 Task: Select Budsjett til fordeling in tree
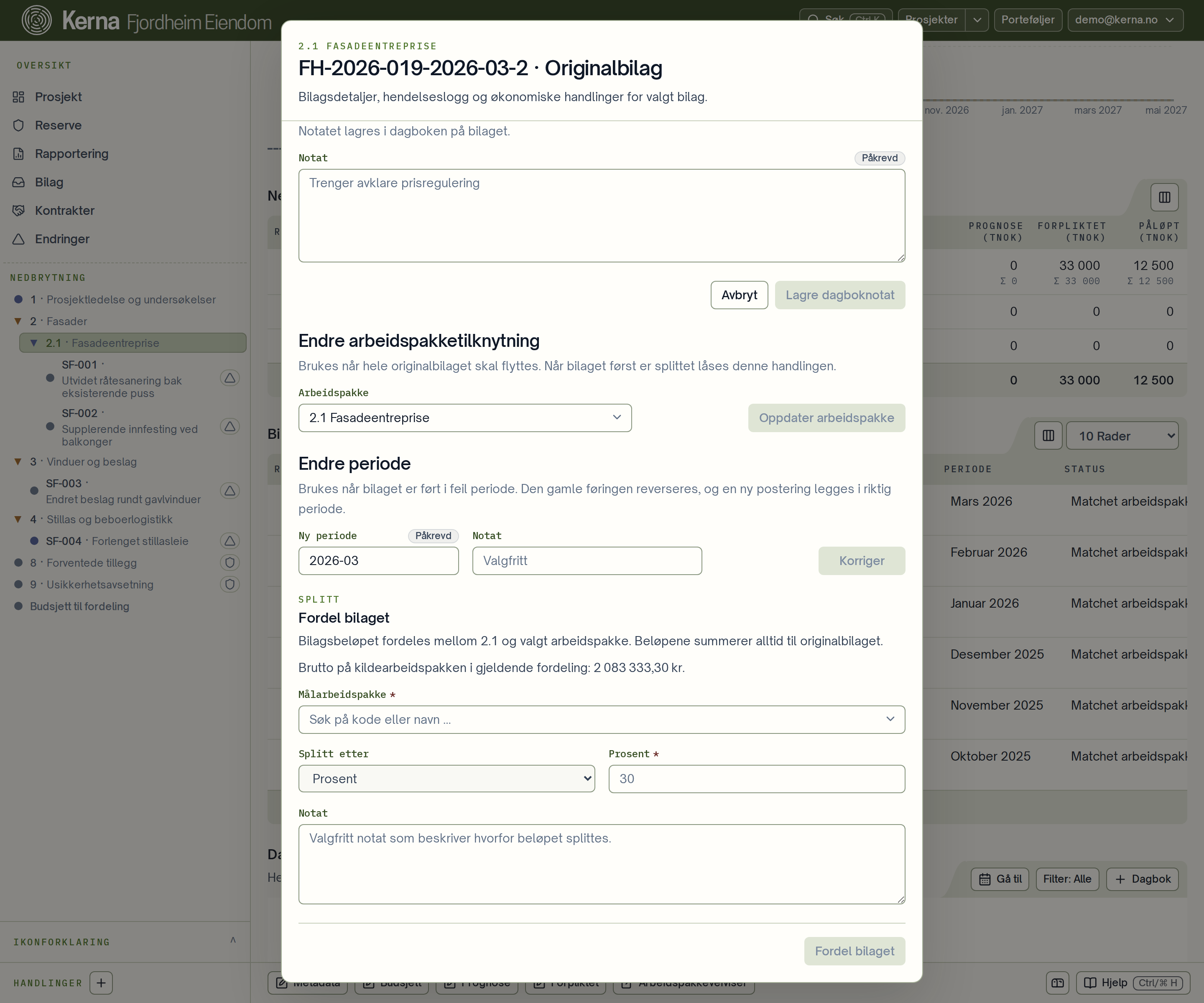79,607
